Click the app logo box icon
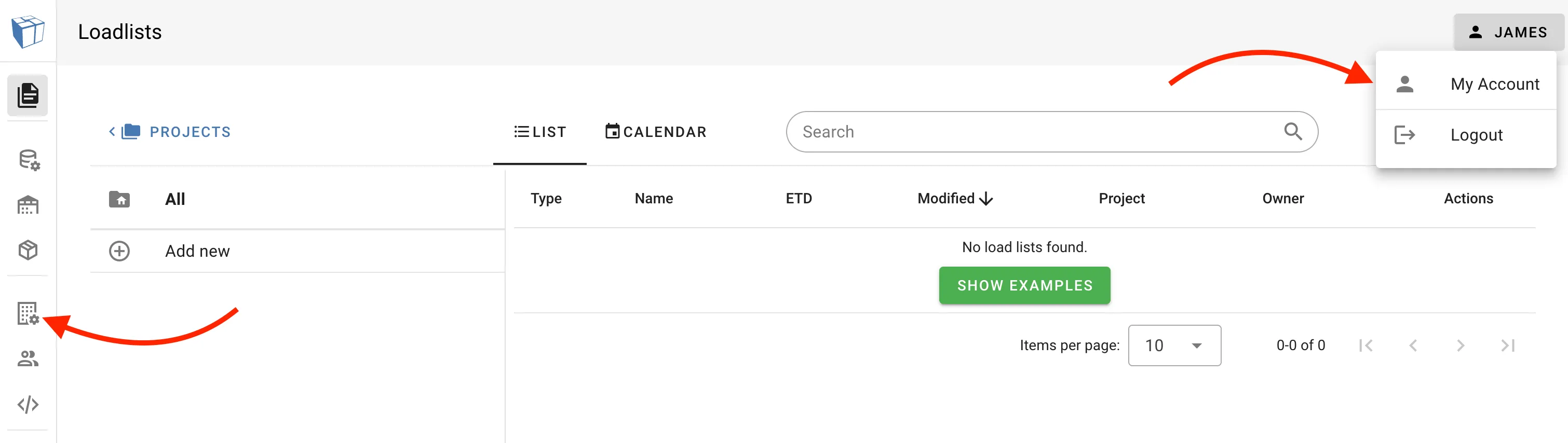Screen dimensions: 1568x443 click(28, 32)
